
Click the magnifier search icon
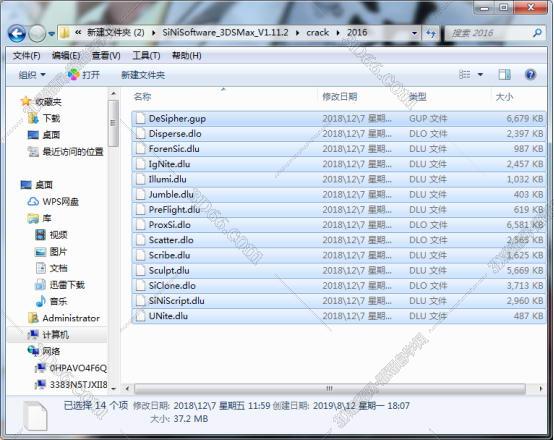tap(537, 33)
